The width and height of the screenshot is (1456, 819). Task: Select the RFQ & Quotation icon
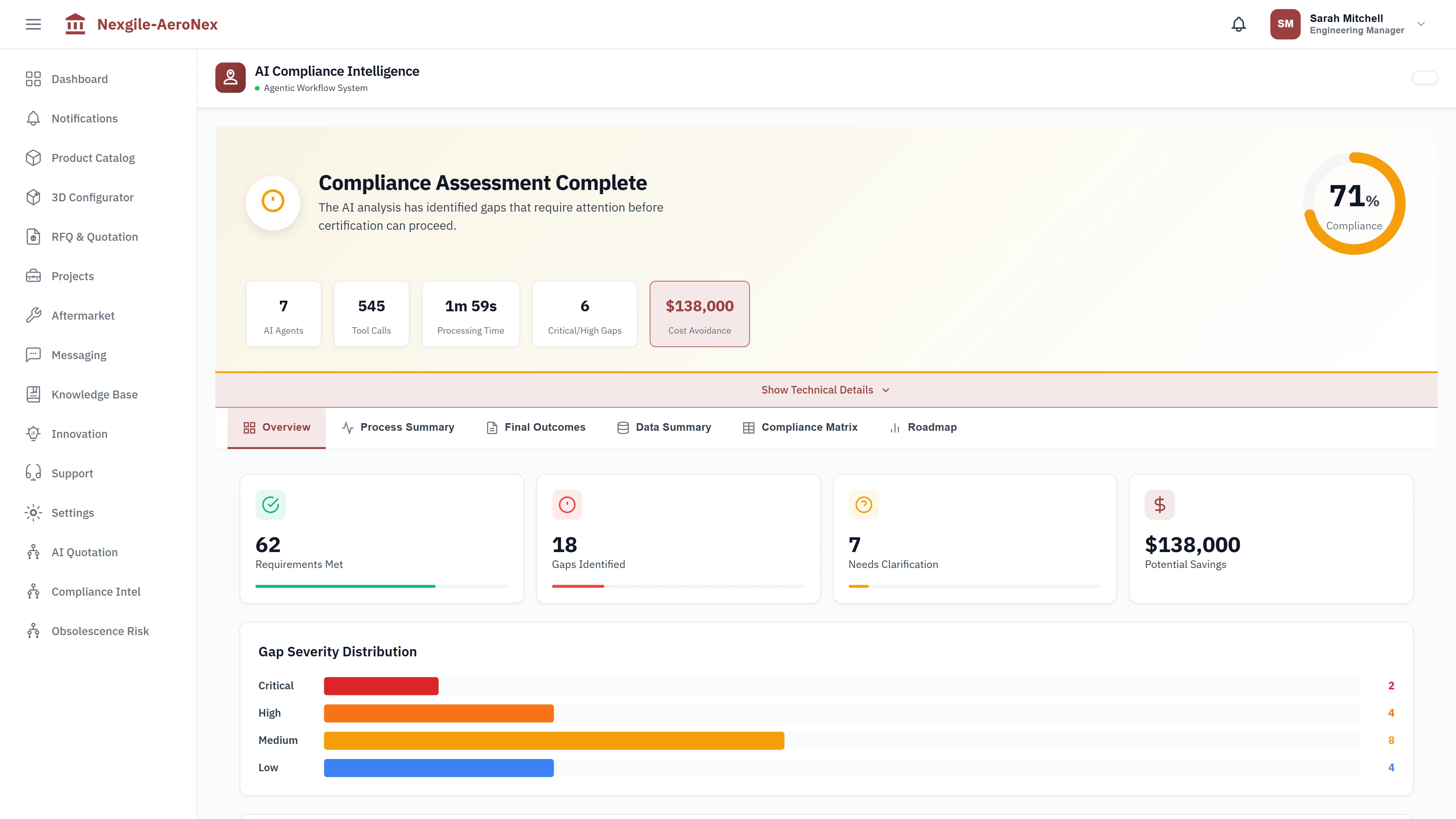coord(33,236)
